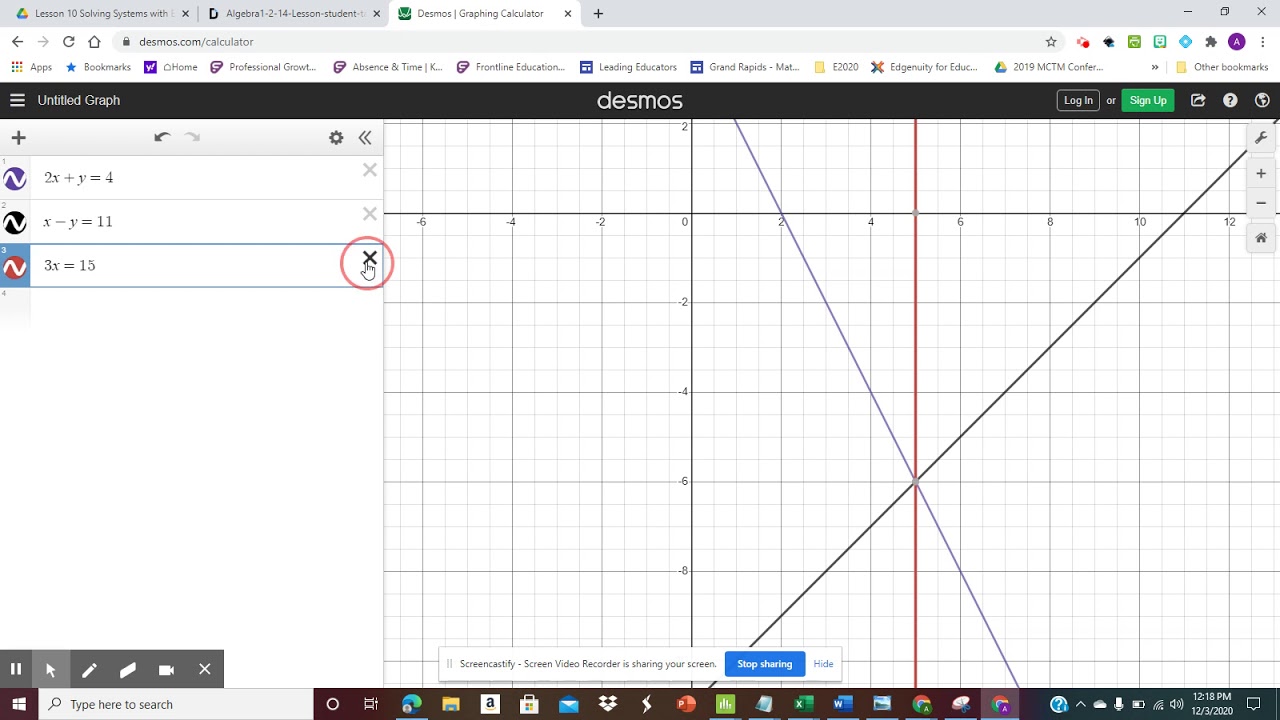The height and width of the screenshot is (720, 1280).
Task: Open the Chrome profile avatar
Action: pyautogui.click(x=1237, y=42)
